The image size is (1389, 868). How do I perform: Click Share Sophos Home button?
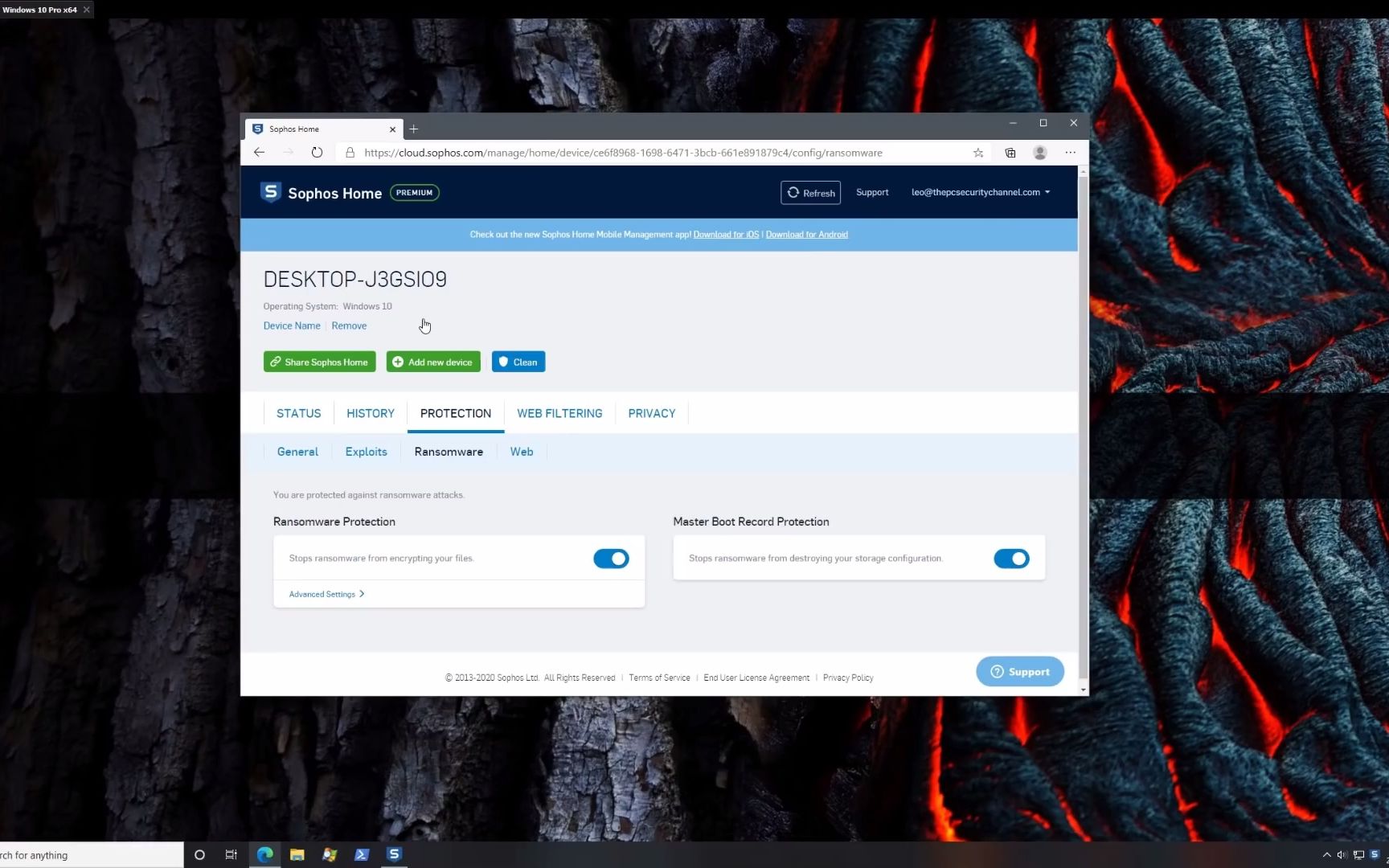(x=320, y=362)
